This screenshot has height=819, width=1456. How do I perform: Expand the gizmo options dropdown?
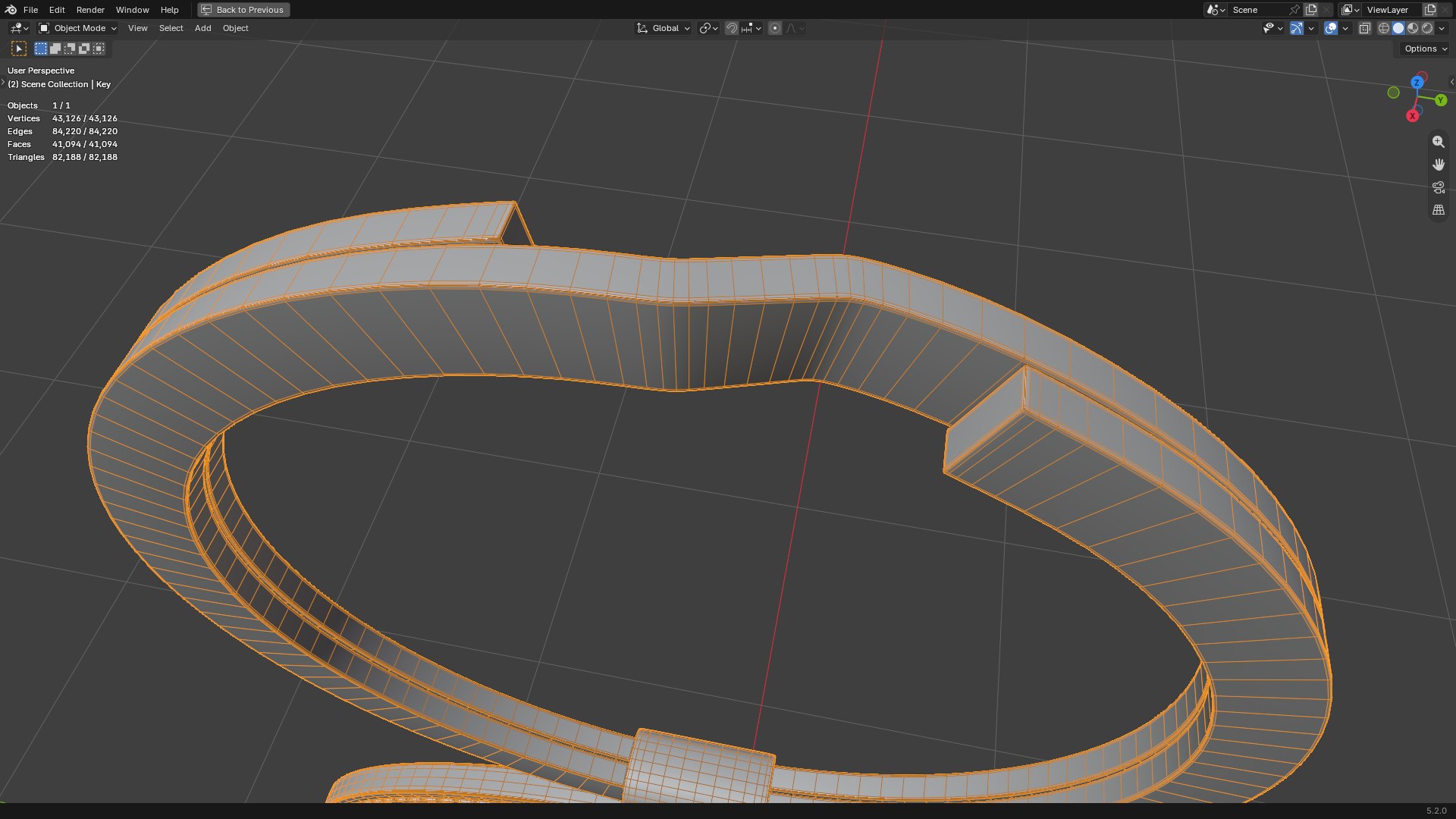[x=1311, y=28]
